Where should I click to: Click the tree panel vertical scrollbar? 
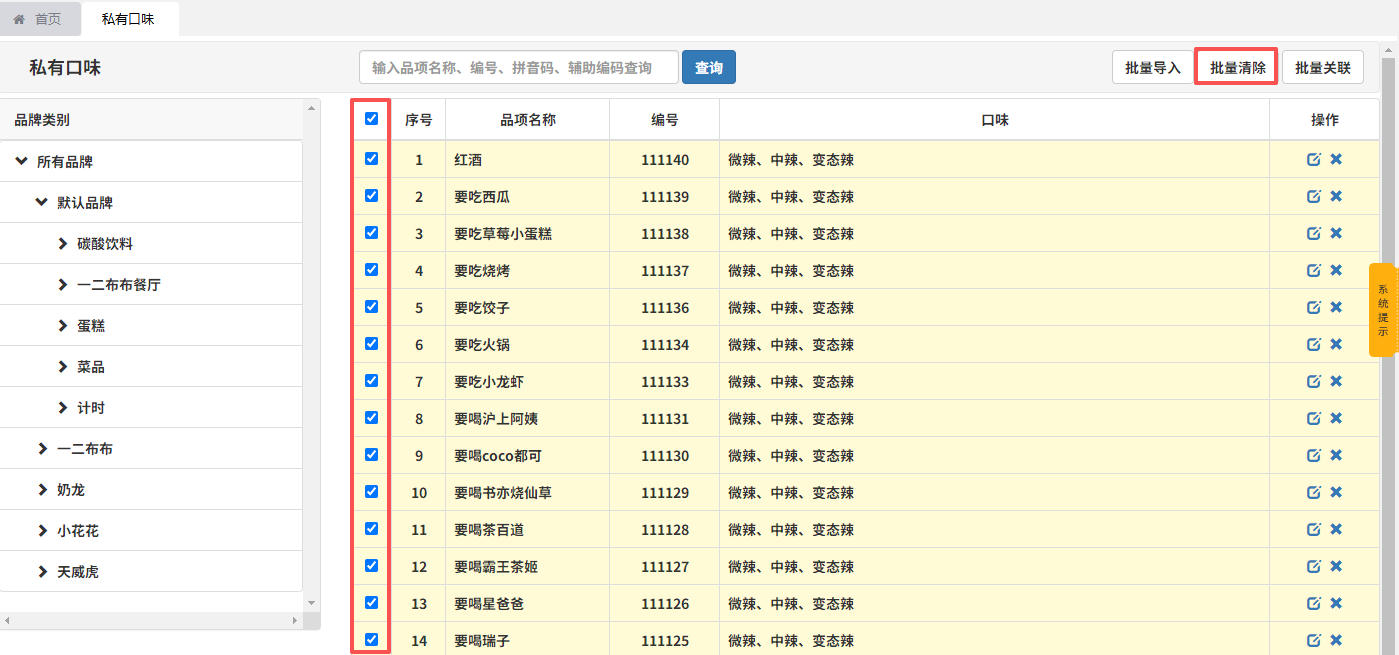(x=312, y=355)
